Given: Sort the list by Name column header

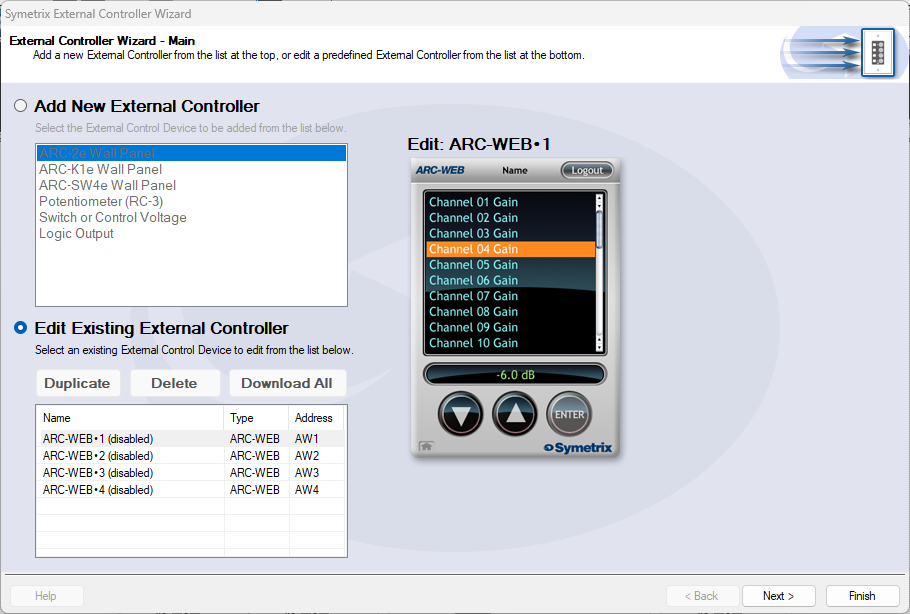Looking at the screenshot, I should [129, 418].
